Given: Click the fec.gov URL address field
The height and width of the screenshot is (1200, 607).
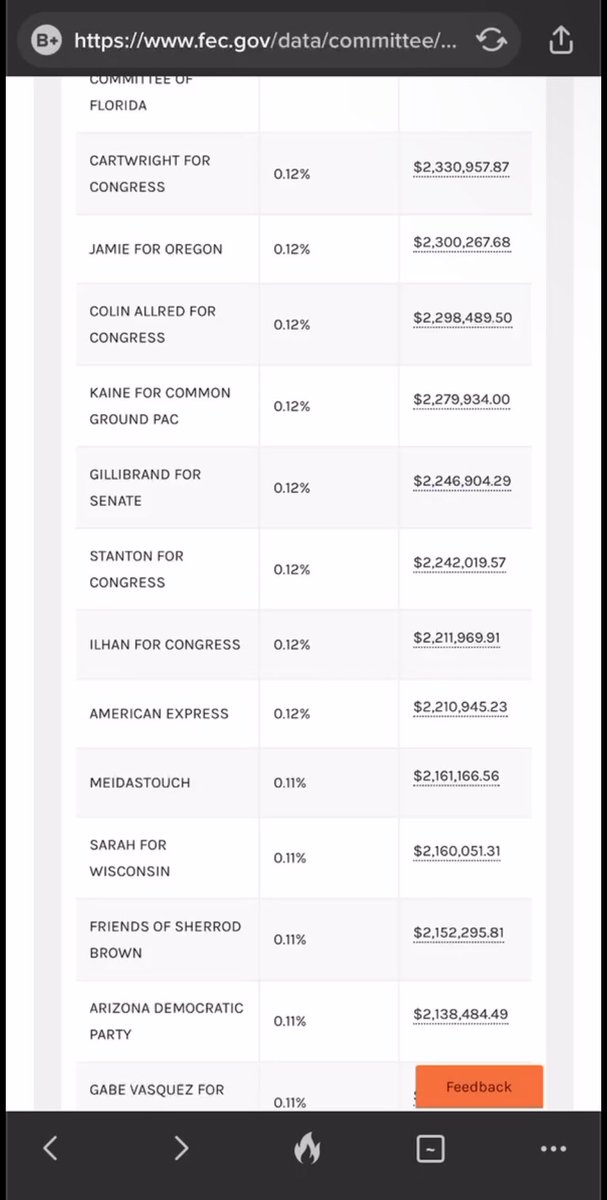Looking at the screenshot, I should click(x=265, y=40).
